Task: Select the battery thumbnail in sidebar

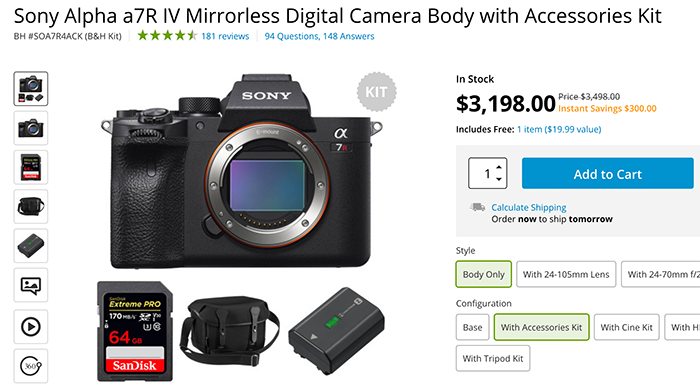Action: point(31,246)
